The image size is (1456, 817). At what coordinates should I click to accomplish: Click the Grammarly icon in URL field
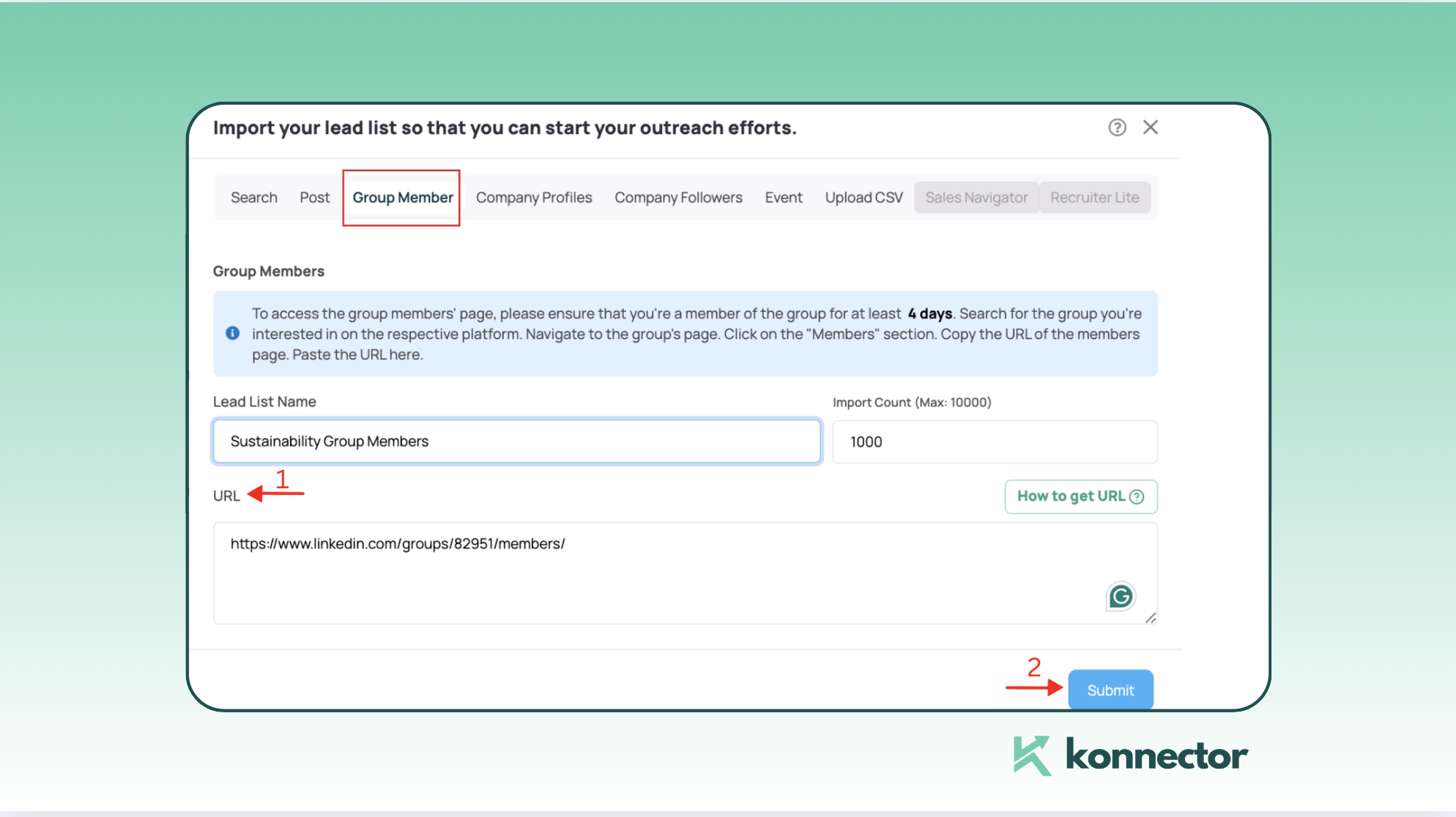pyautogui.click(x=1120, y=596)
